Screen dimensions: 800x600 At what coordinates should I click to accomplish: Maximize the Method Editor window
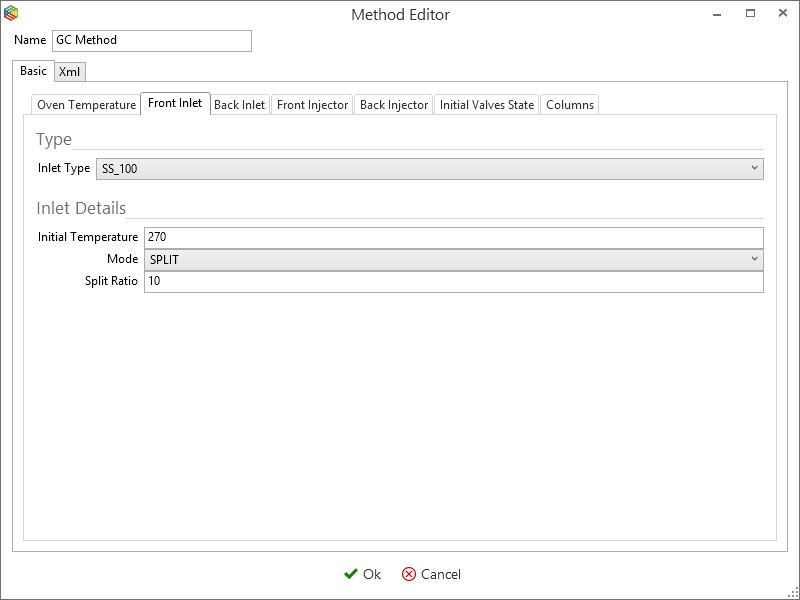click(750, 14)
